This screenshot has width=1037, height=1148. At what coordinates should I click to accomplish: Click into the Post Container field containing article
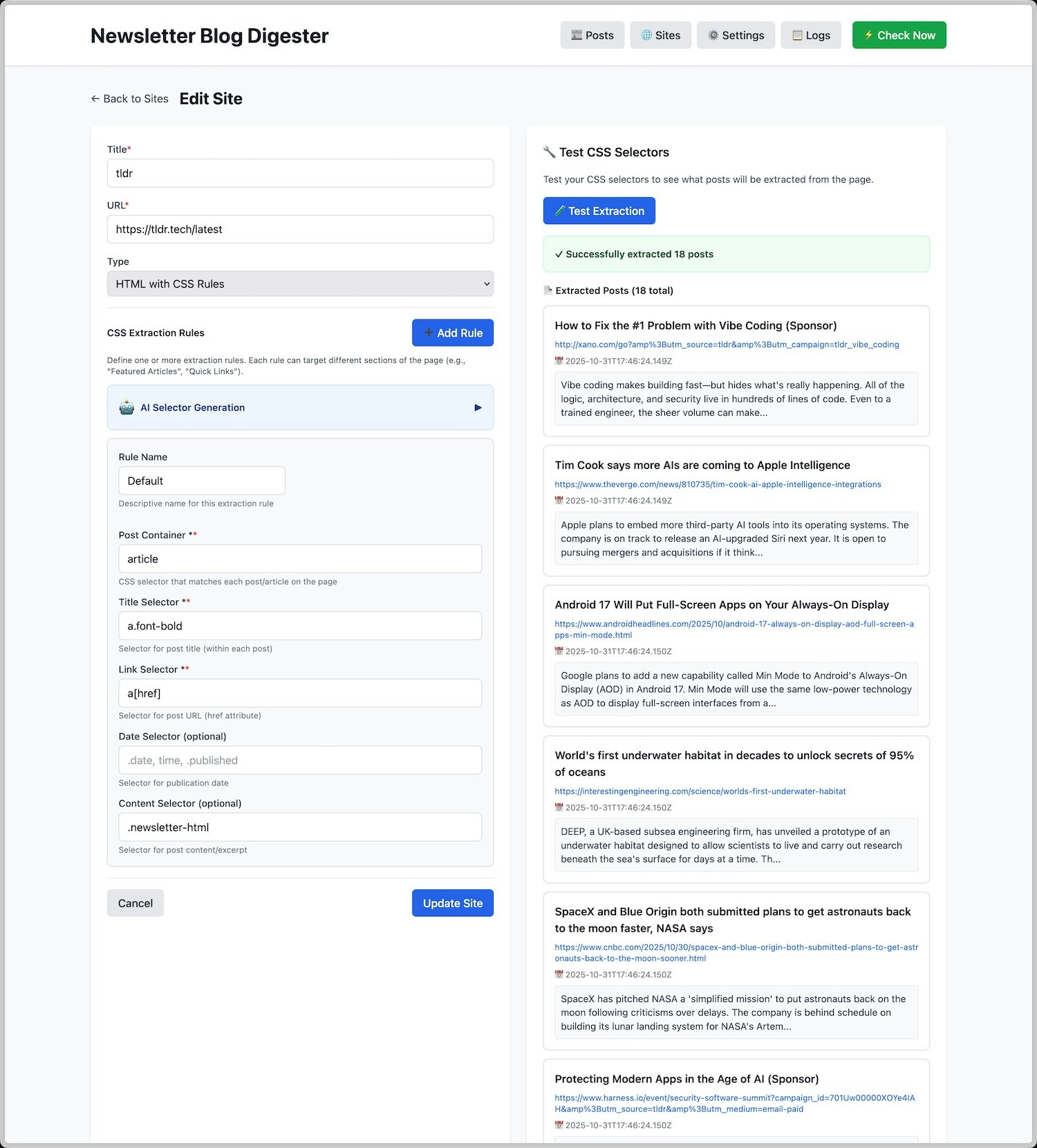pyautogui.click(x=300, y=559)
